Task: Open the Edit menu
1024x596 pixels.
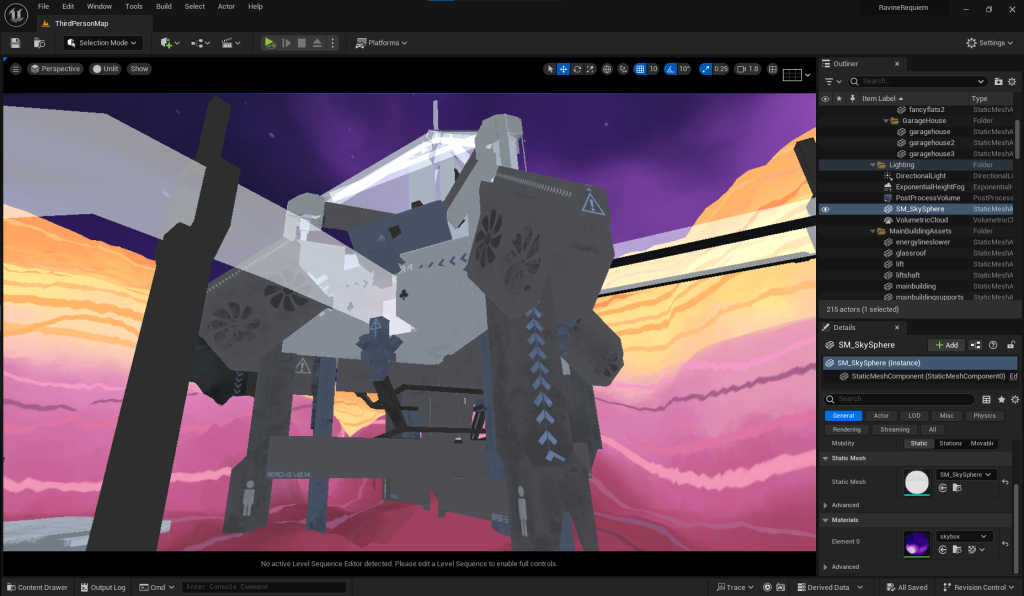Action: click(x=68, y=7)
